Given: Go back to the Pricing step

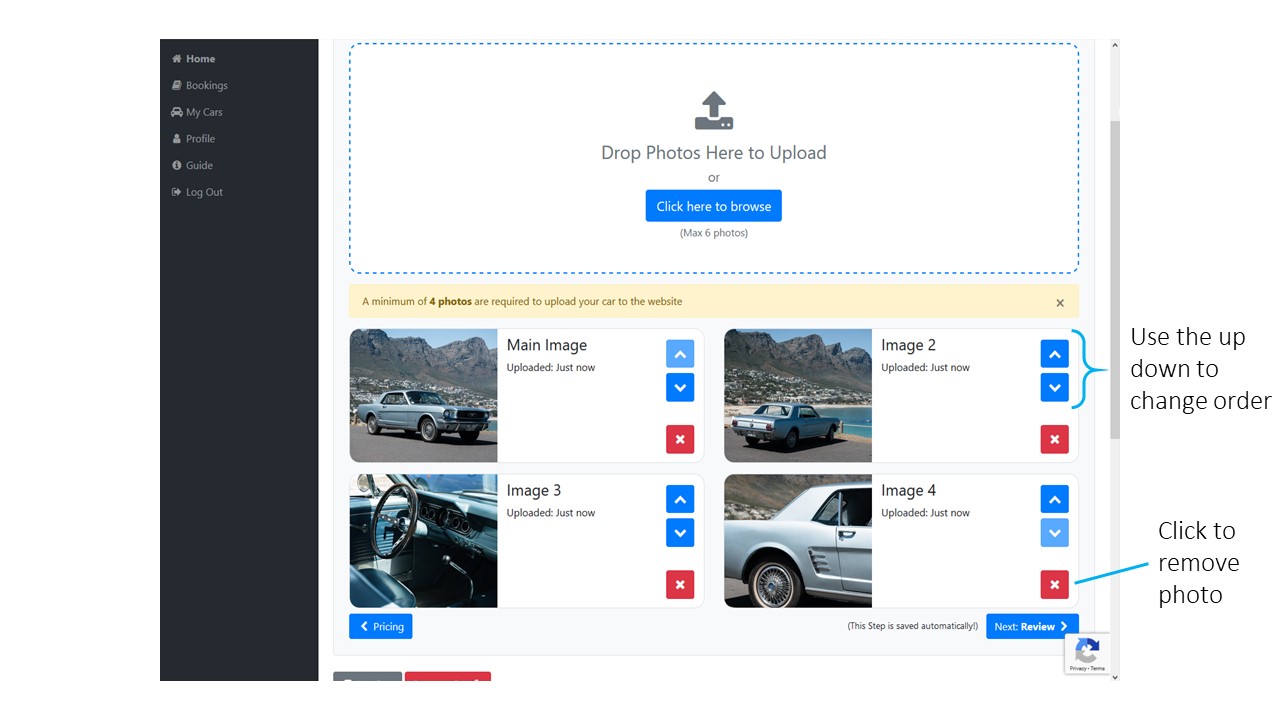Looking at the screenshot, I should [x=381, y=626].
